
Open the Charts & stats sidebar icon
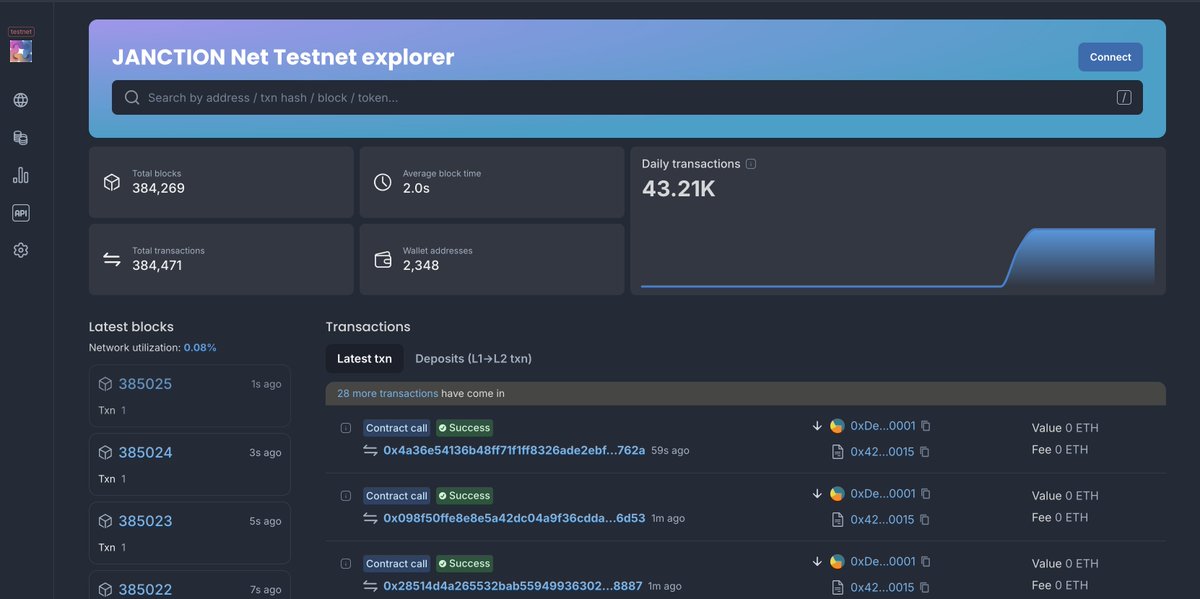[x=21, y=175]
